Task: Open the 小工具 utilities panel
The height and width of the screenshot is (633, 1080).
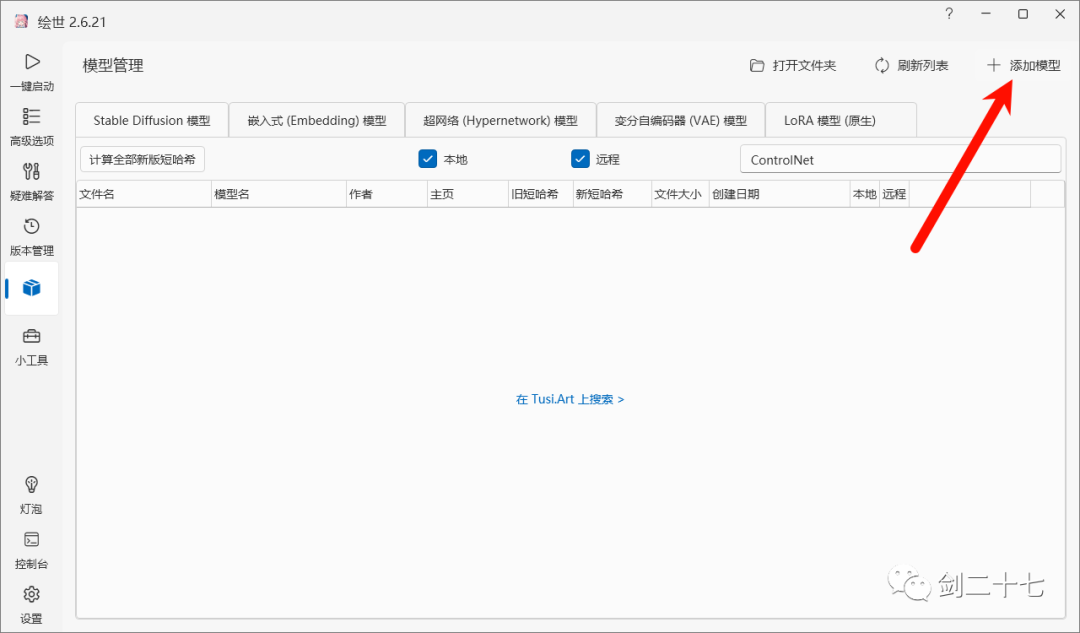Action: 31,347
